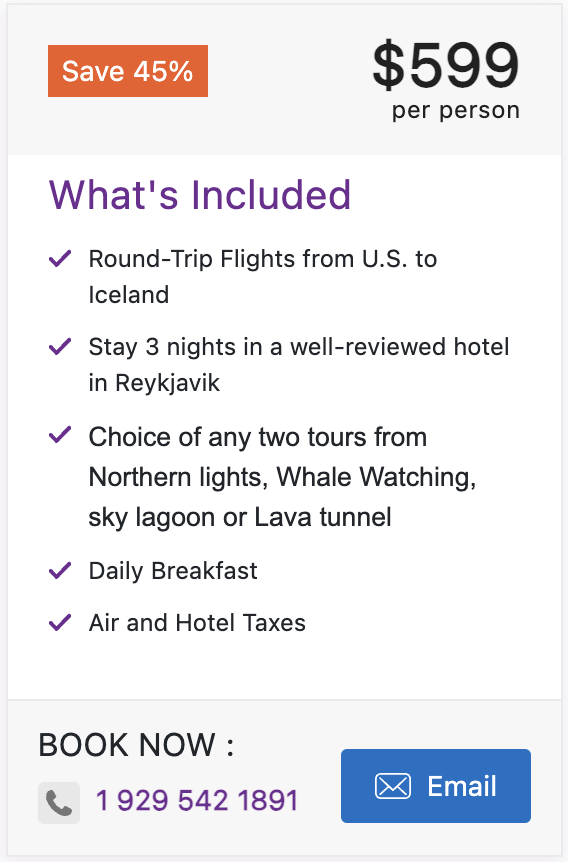
Task: Click checkmark beside Choice of tours item
Action: 60,435
